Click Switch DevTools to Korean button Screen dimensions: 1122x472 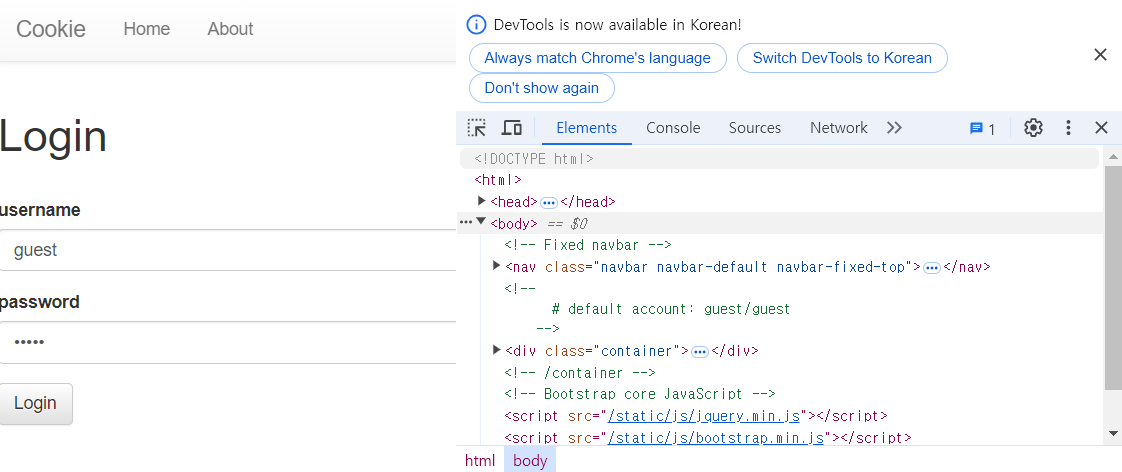(842, 58)
